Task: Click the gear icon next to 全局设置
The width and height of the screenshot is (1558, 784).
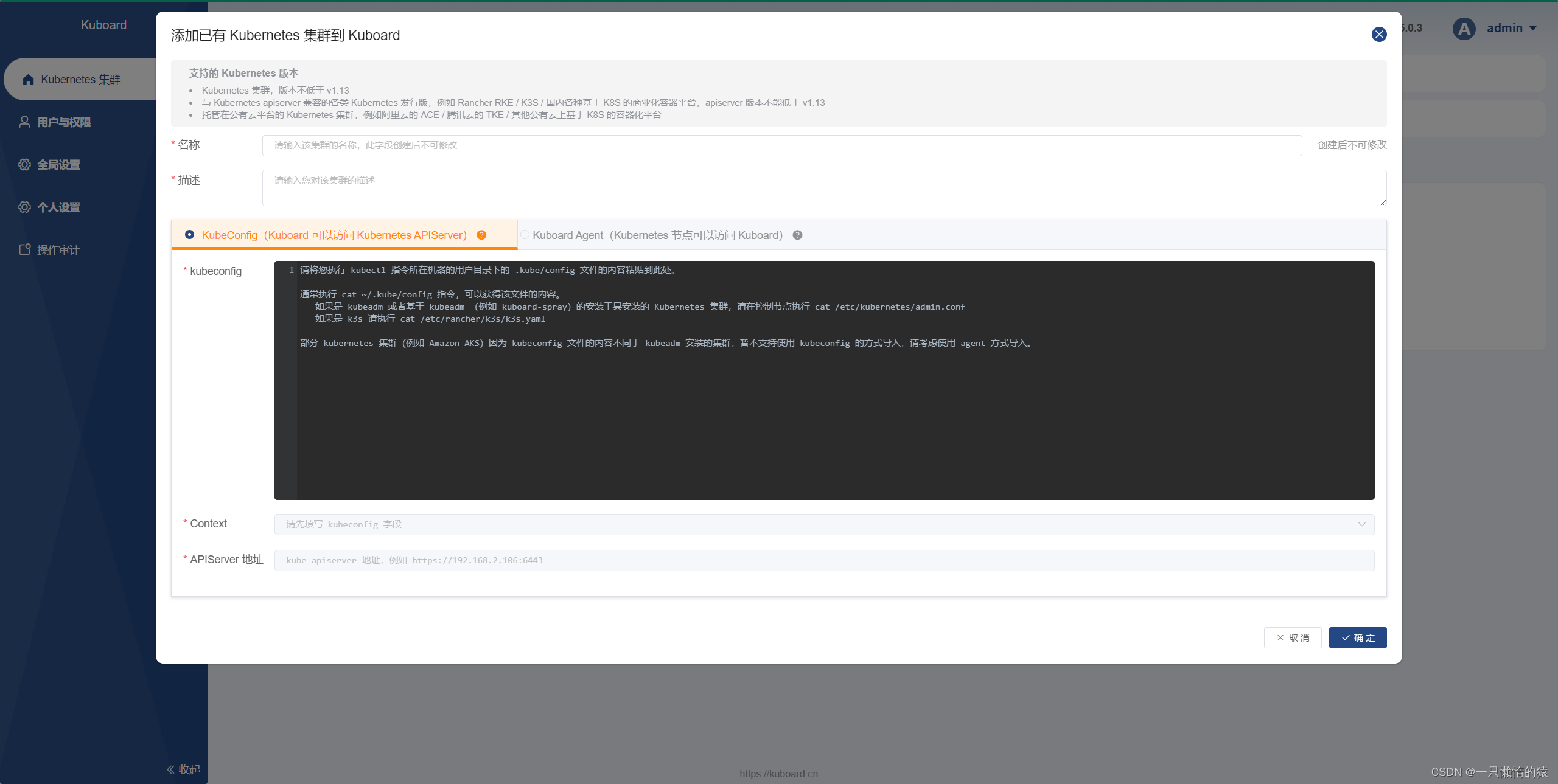Action: point(24,165)
